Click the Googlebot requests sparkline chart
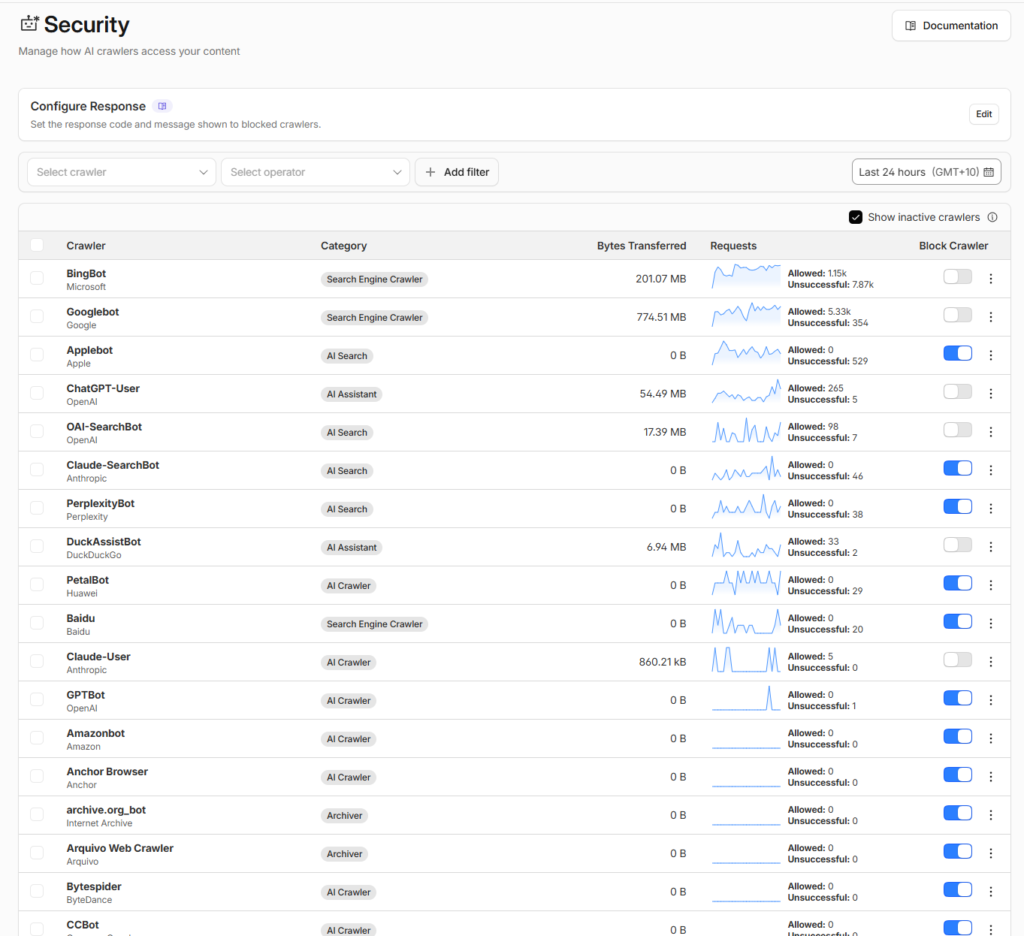Image resolution: width=1024 pixels, height=936 pixels. [x=746, y=315]
